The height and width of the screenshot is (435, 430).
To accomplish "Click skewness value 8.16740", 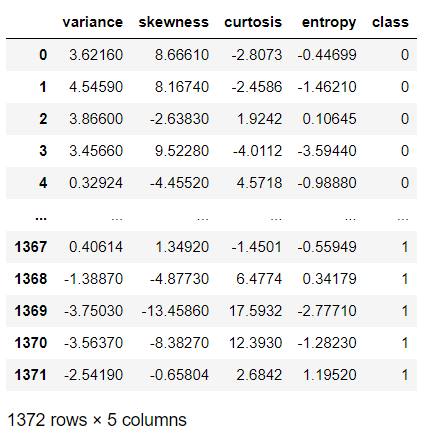I will 182,87.
